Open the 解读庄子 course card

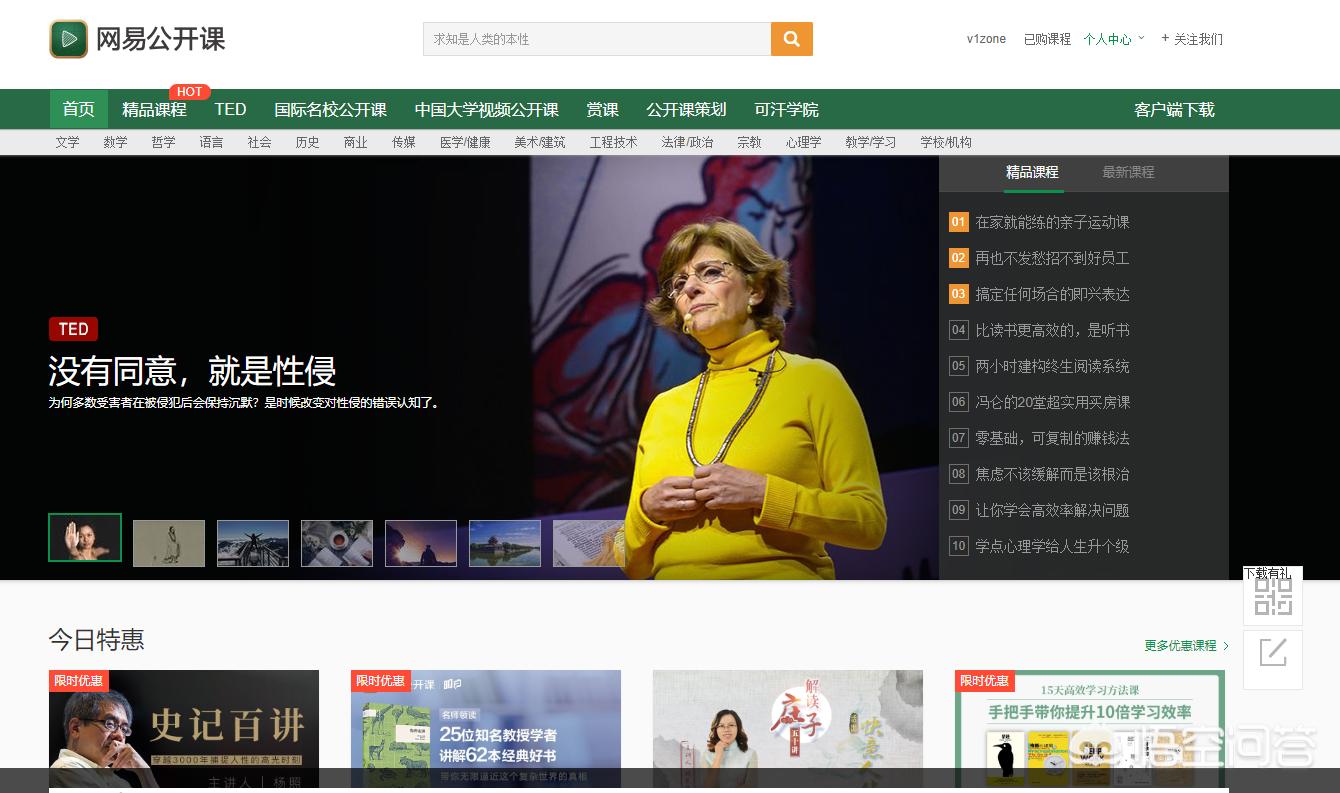click(788, 730)
